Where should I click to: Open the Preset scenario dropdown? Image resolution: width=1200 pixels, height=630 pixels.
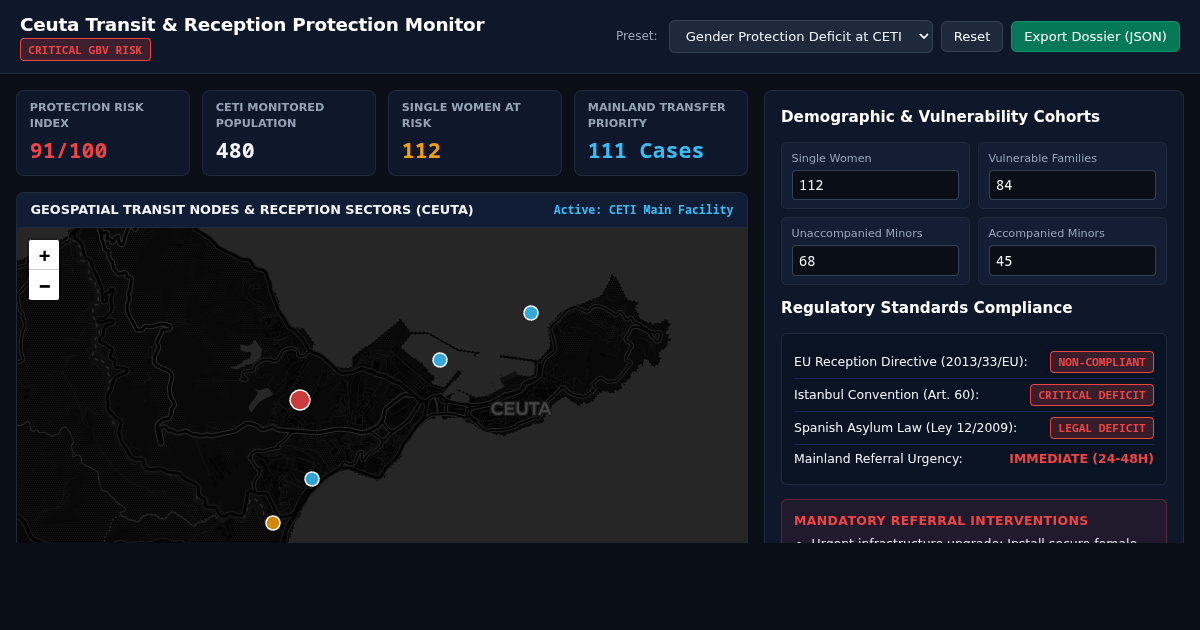pyautogui.click(x=801, y=36)
